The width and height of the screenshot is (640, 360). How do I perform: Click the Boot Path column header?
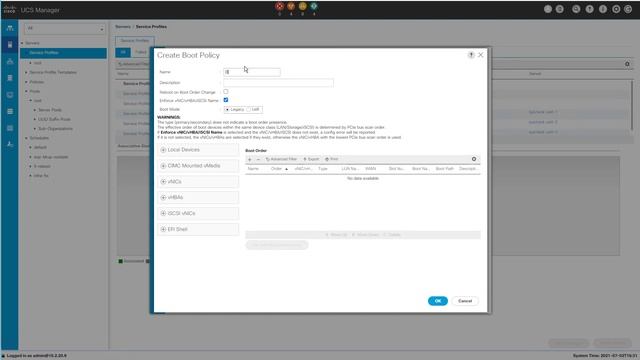coord(444,169)
